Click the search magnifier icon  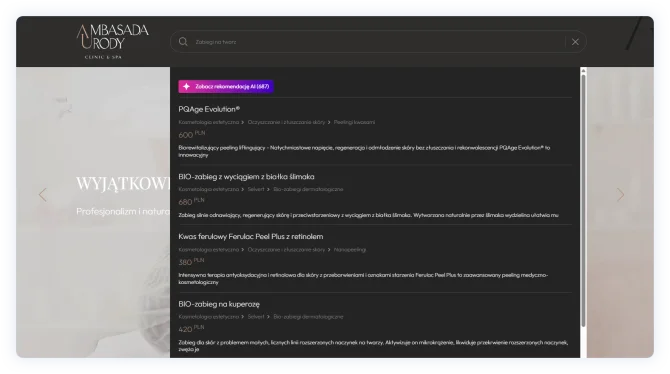tap(183, 41)
